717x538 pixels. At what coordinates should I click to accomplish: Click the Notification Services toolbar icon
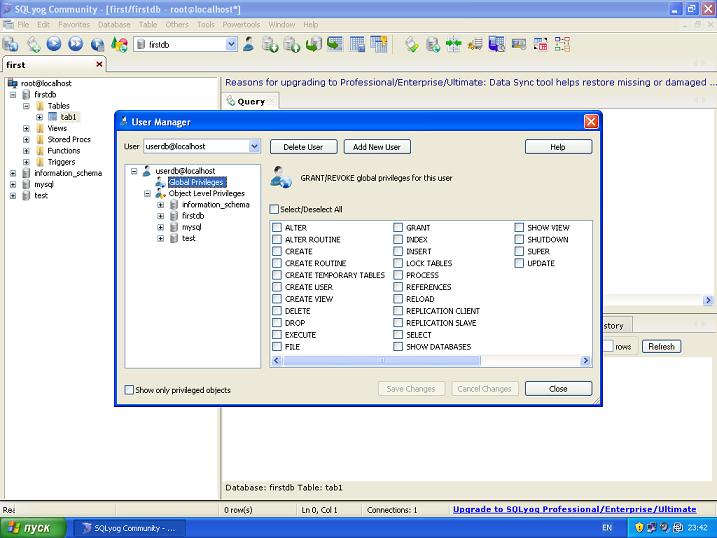click(x=519, y=44)
